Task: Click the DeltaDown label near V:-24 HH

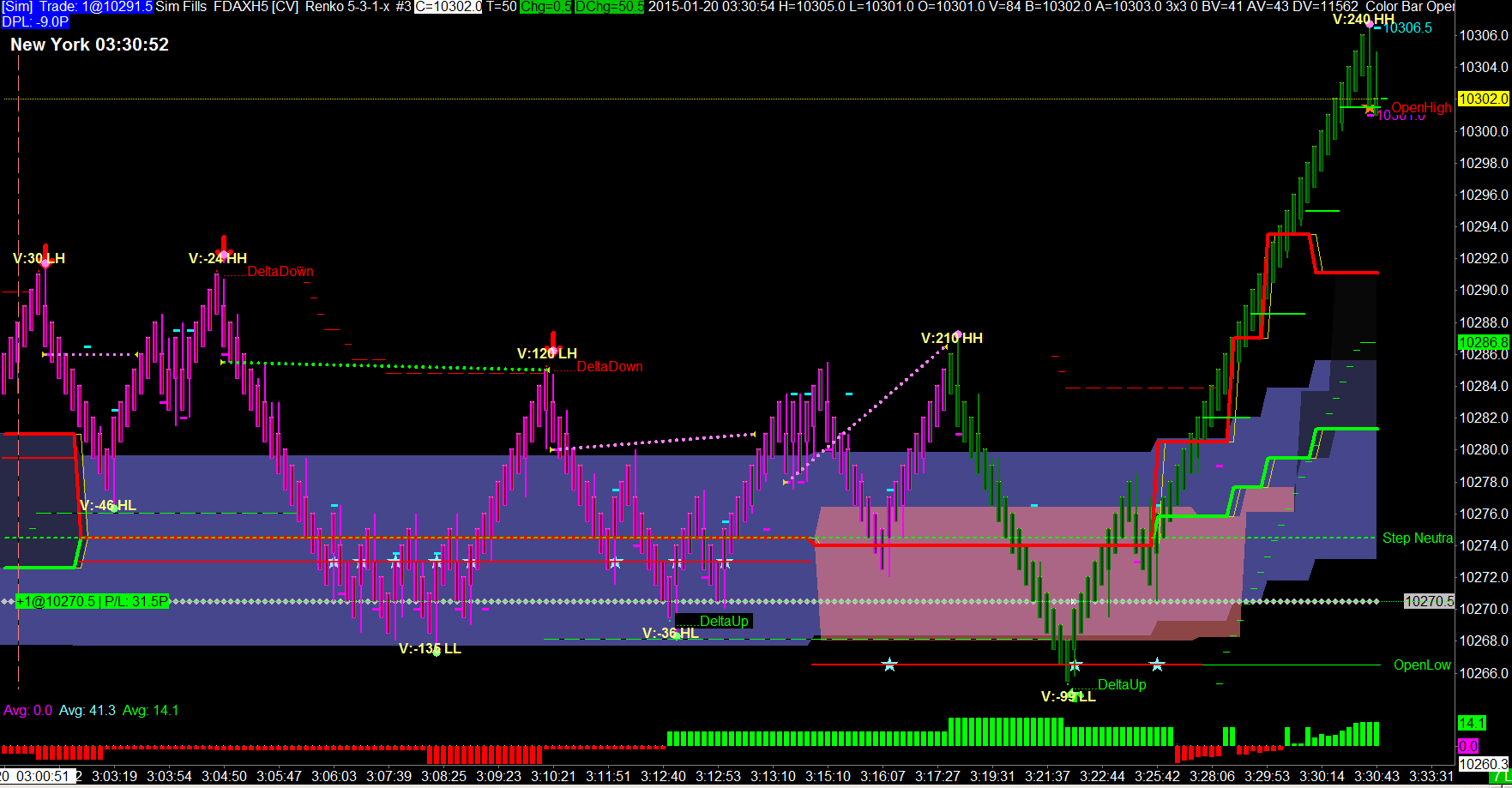Action: [x=280, y=271]
